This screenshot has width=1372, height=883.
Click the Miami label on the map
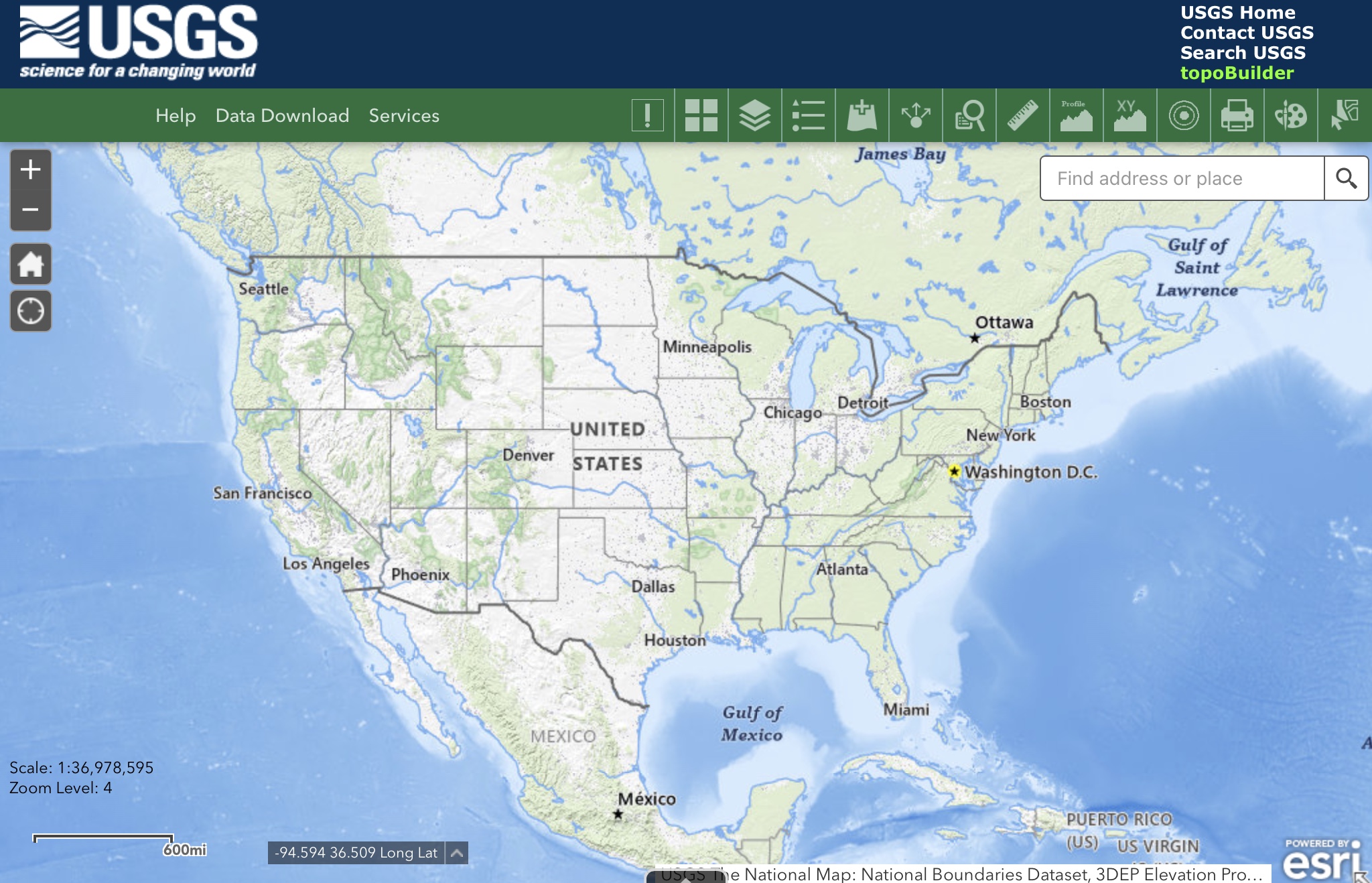pos(906,709)
